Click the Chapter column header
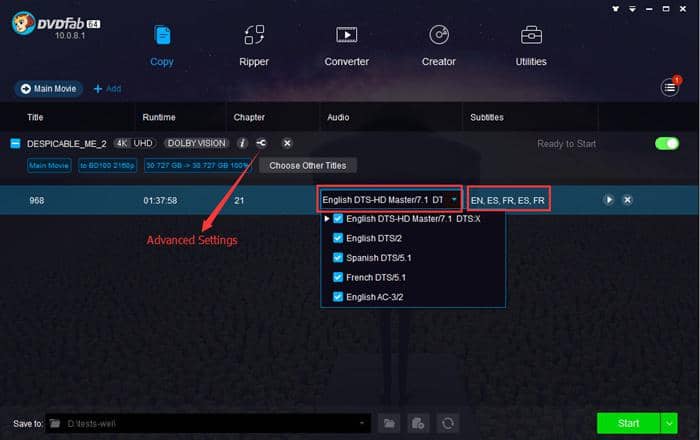Screen dimensions: 700x440 (249, 117)
